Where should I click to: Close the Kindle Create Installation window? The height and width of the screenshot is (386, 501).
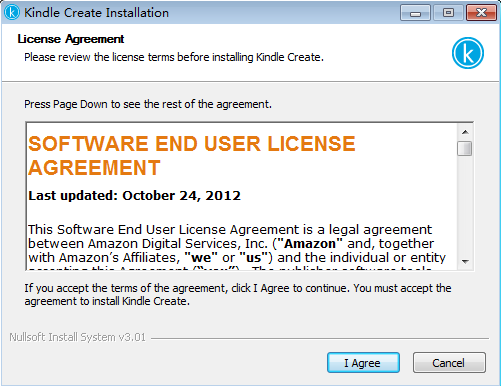[481, 13]
